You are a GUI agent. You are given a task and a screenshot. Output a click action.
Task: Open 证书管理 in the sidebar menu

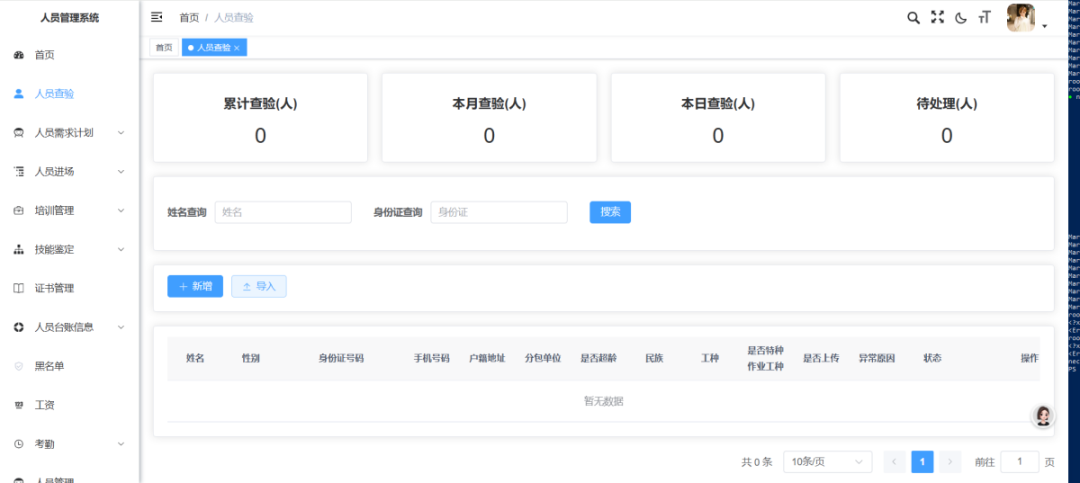click(70, 289)
